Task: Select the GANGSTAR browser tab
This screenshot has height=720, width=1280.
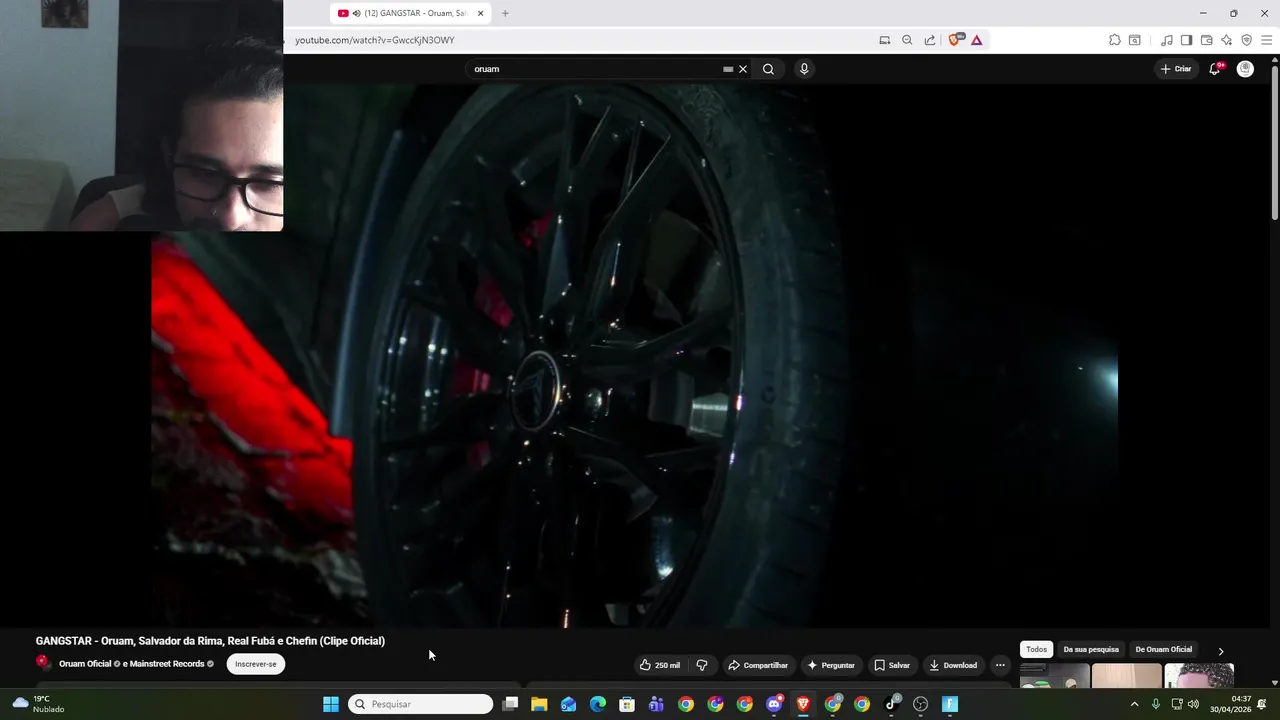Action: 410,13
